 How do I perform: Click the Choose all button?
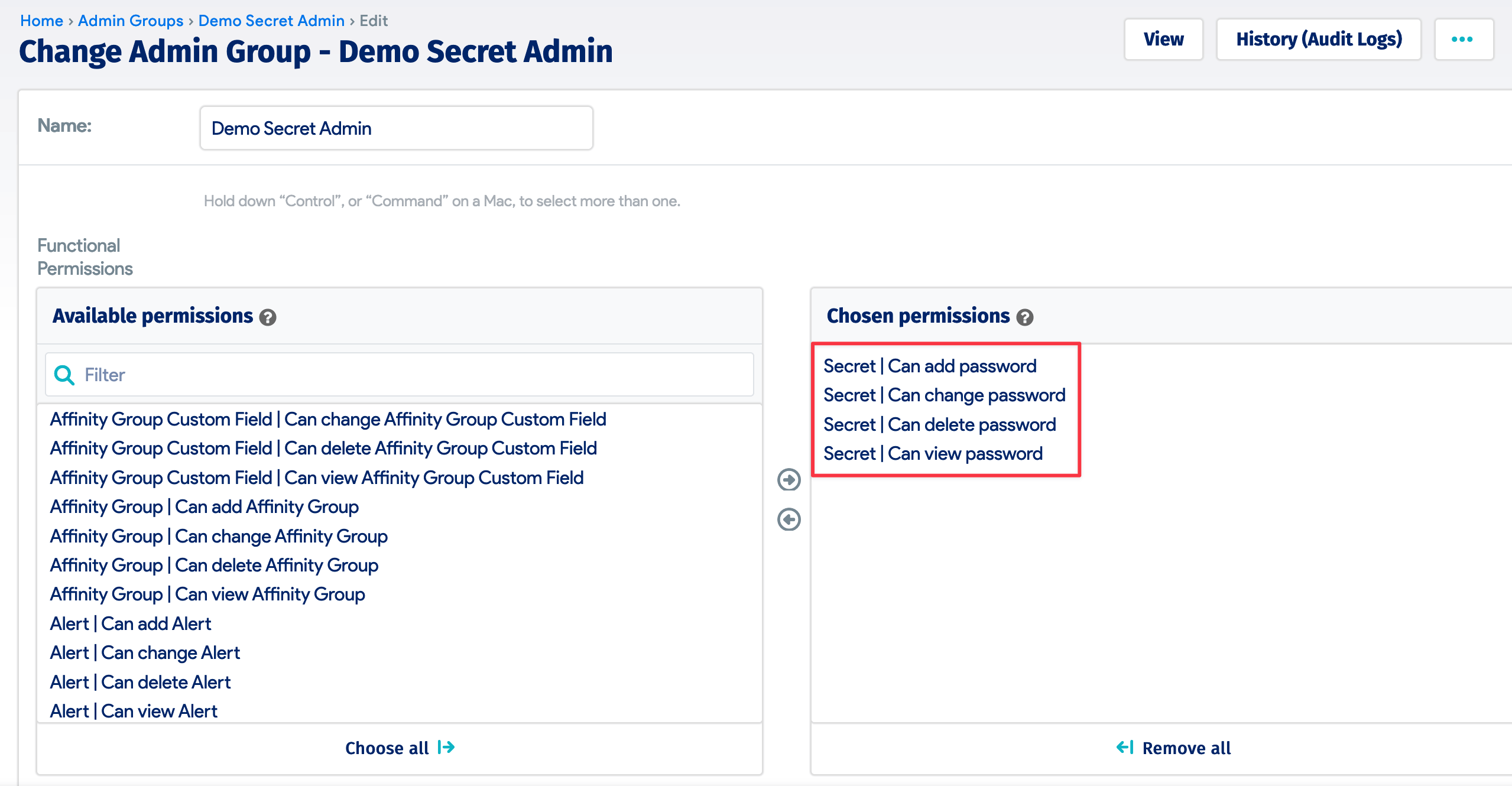coord(400,748)
